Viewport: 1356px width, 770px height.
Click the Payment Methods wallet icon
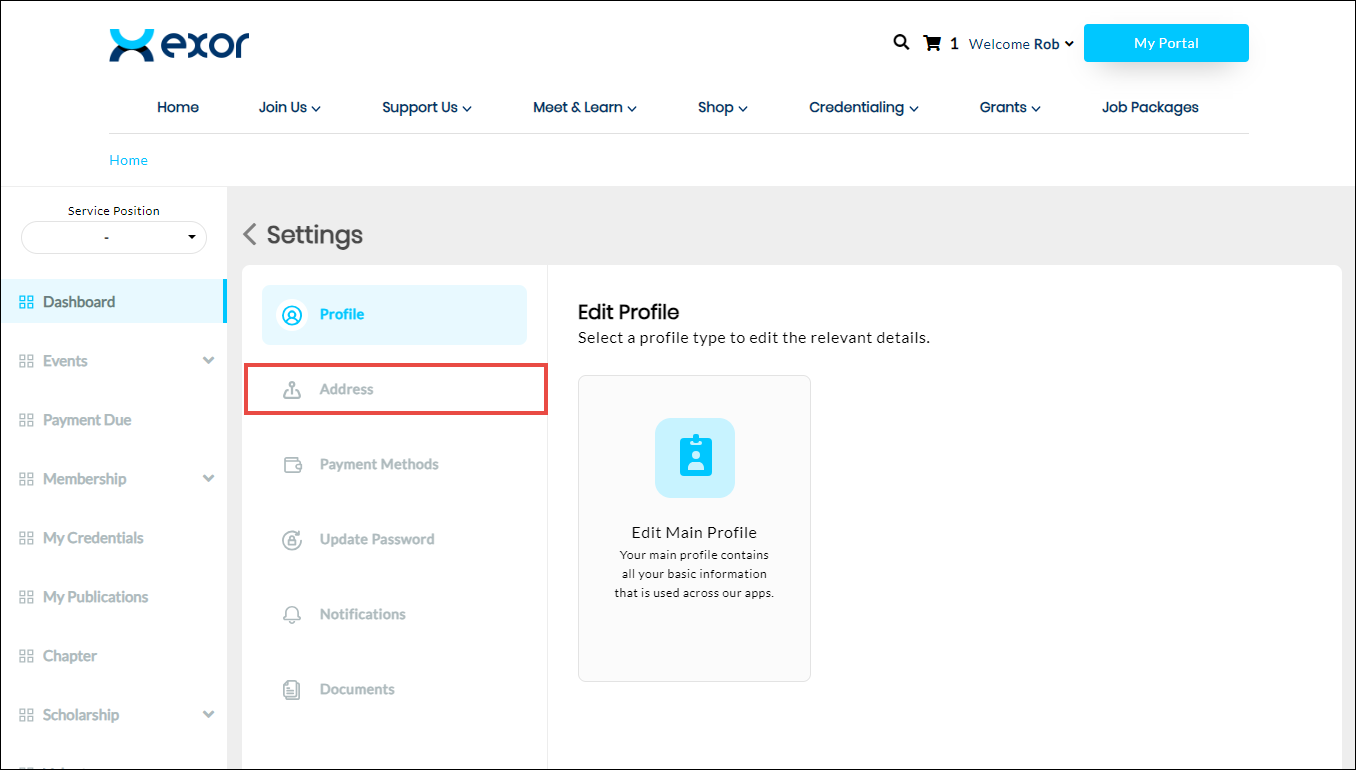tap(292, 465)
